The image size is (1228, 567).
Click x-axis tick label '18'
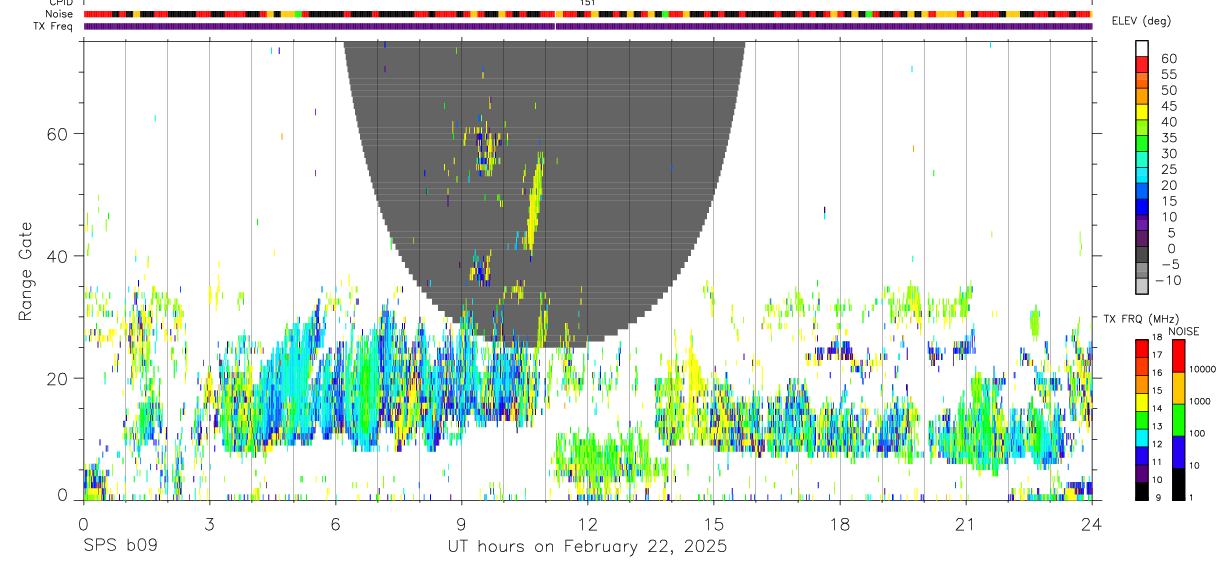pos(839,524)
